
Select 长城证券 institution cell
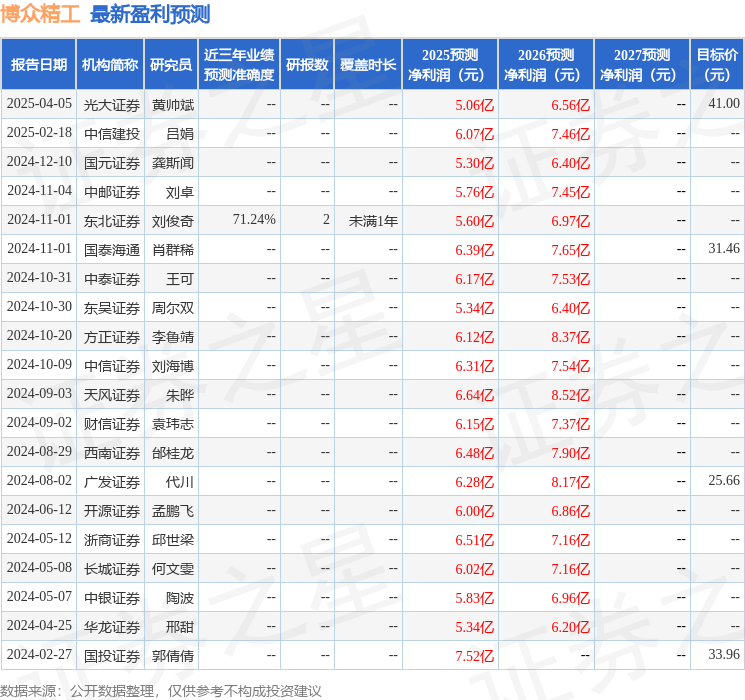(x=112, y=569)
